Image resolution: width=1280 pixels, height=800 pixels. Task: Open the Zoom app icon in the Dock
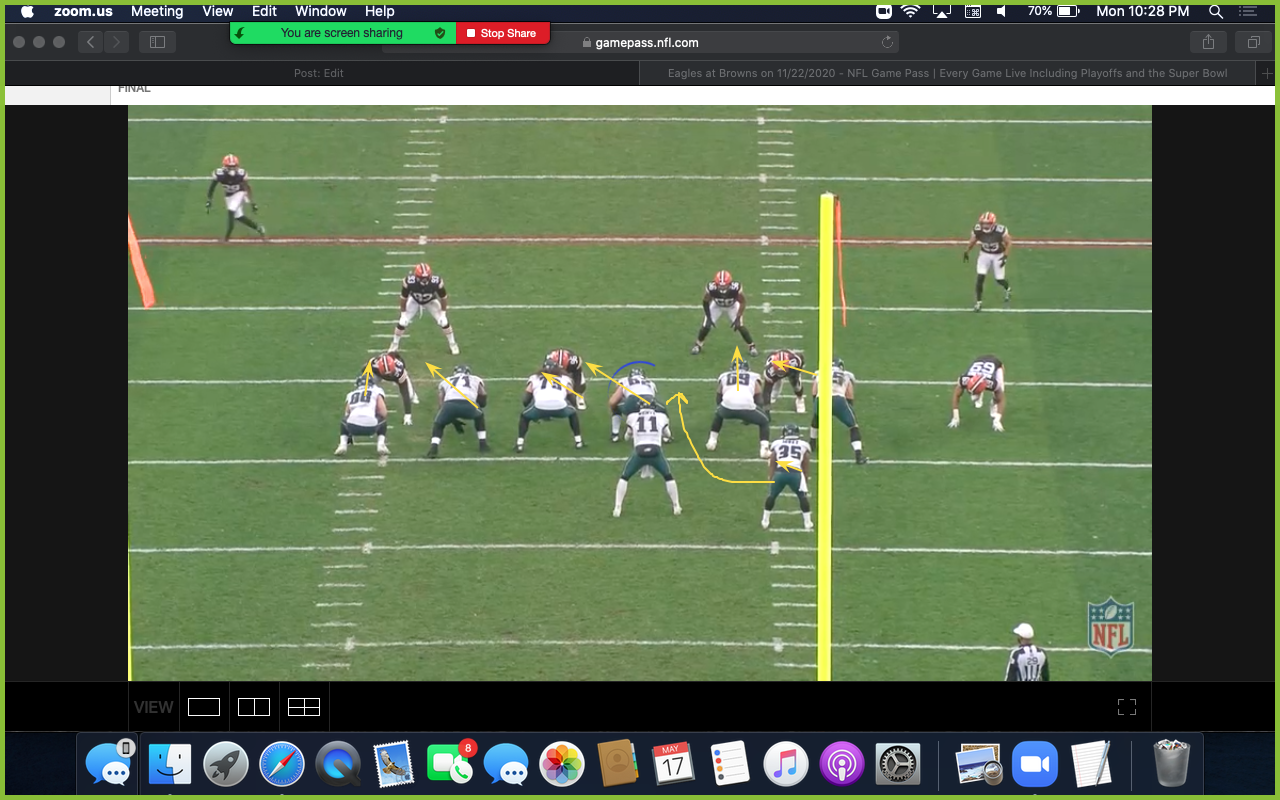pyautogui.click(x=1035, y=764)
